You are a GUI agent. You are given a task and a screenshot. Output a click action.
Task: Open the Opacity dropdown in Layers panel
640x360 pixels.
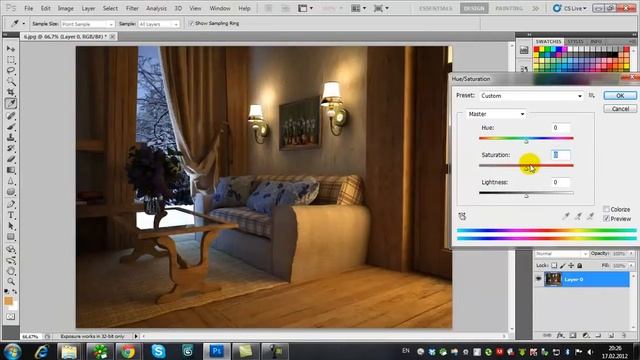(x=631, y=254)
